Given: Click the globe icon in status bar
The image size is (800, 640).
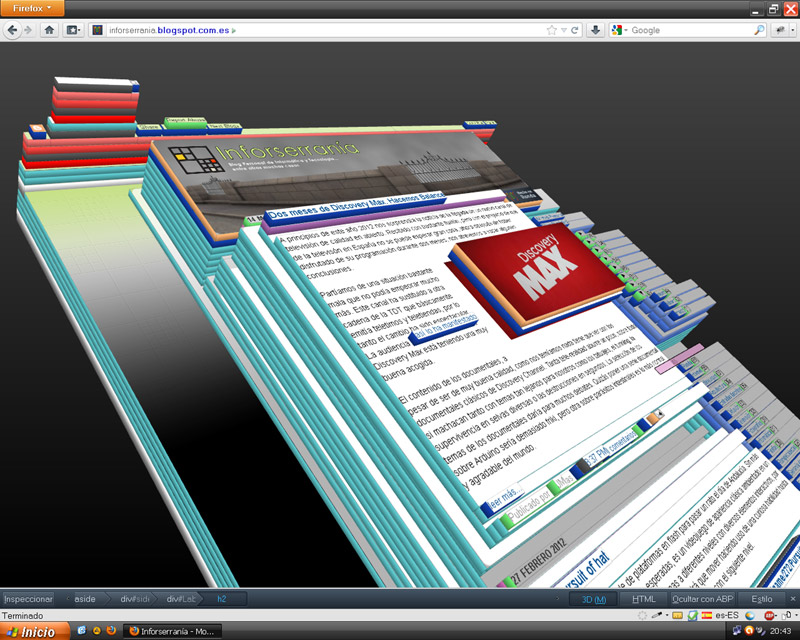Looking at the screenshot, I should click(x=749, y=616).
